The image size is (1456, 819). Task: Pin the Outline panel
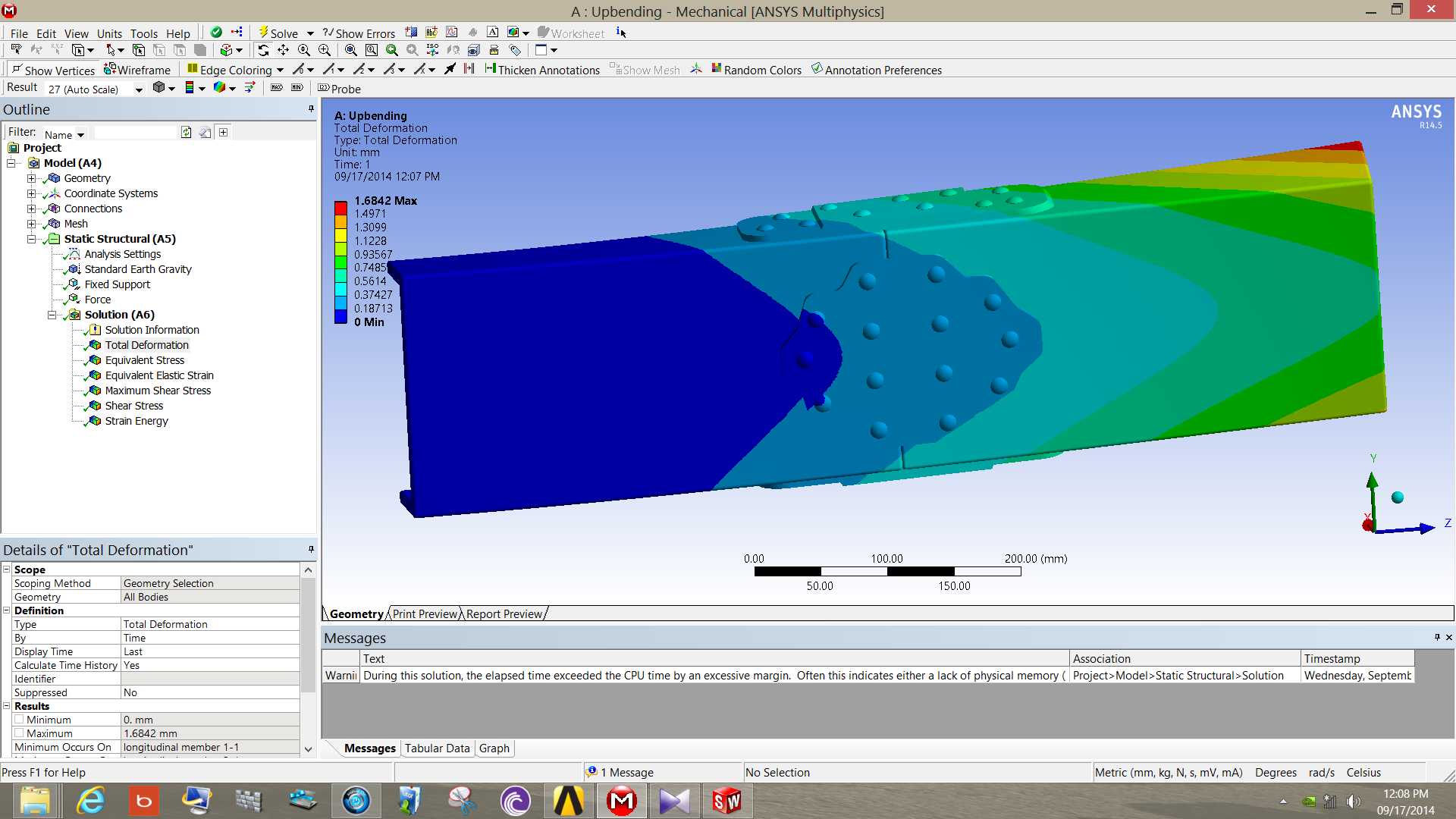pyautogui.click(x=311, y=109)
